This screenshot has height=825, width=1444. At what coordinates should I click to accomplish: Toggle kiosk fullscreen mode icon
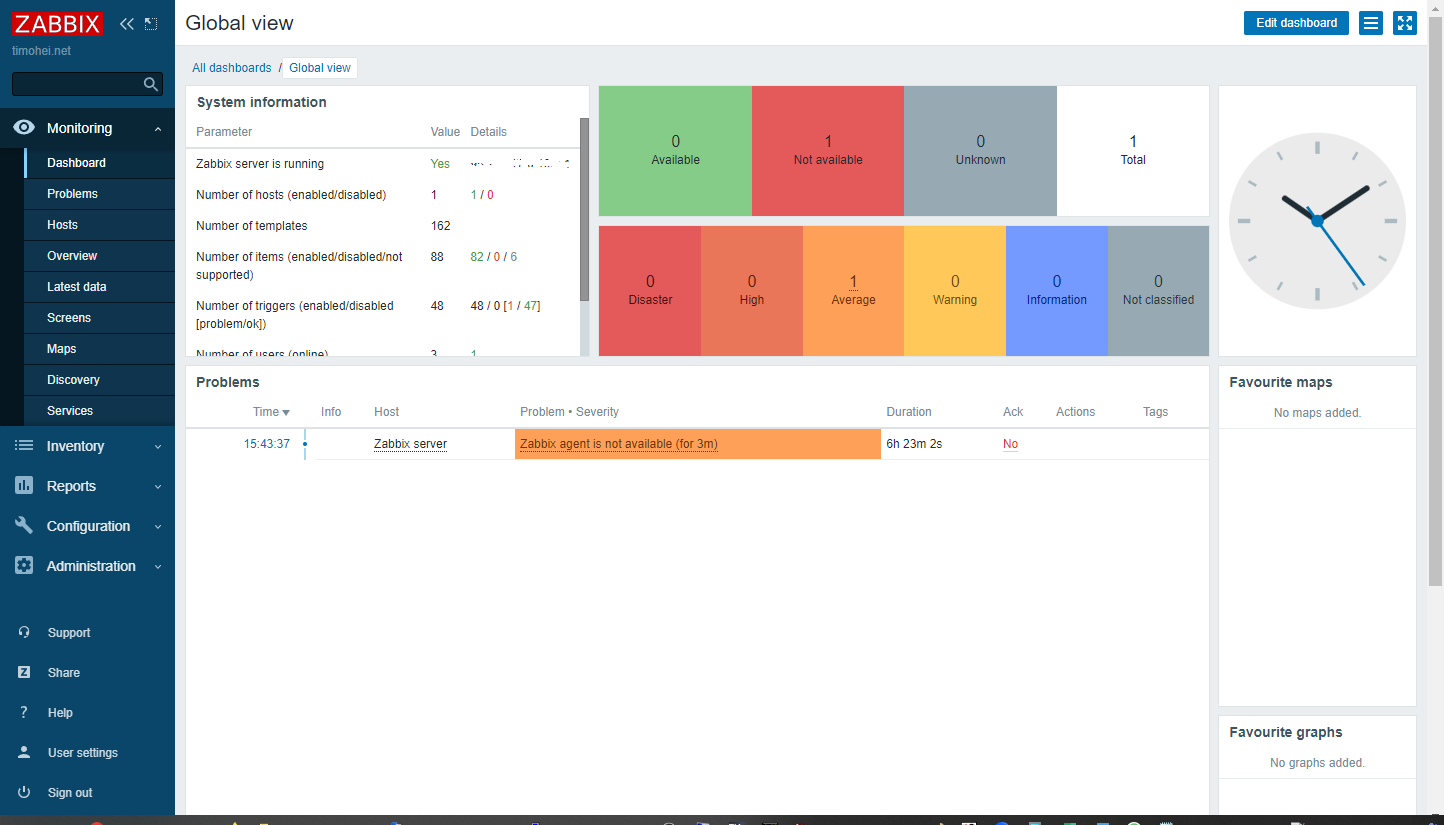tap(1405, 23)
